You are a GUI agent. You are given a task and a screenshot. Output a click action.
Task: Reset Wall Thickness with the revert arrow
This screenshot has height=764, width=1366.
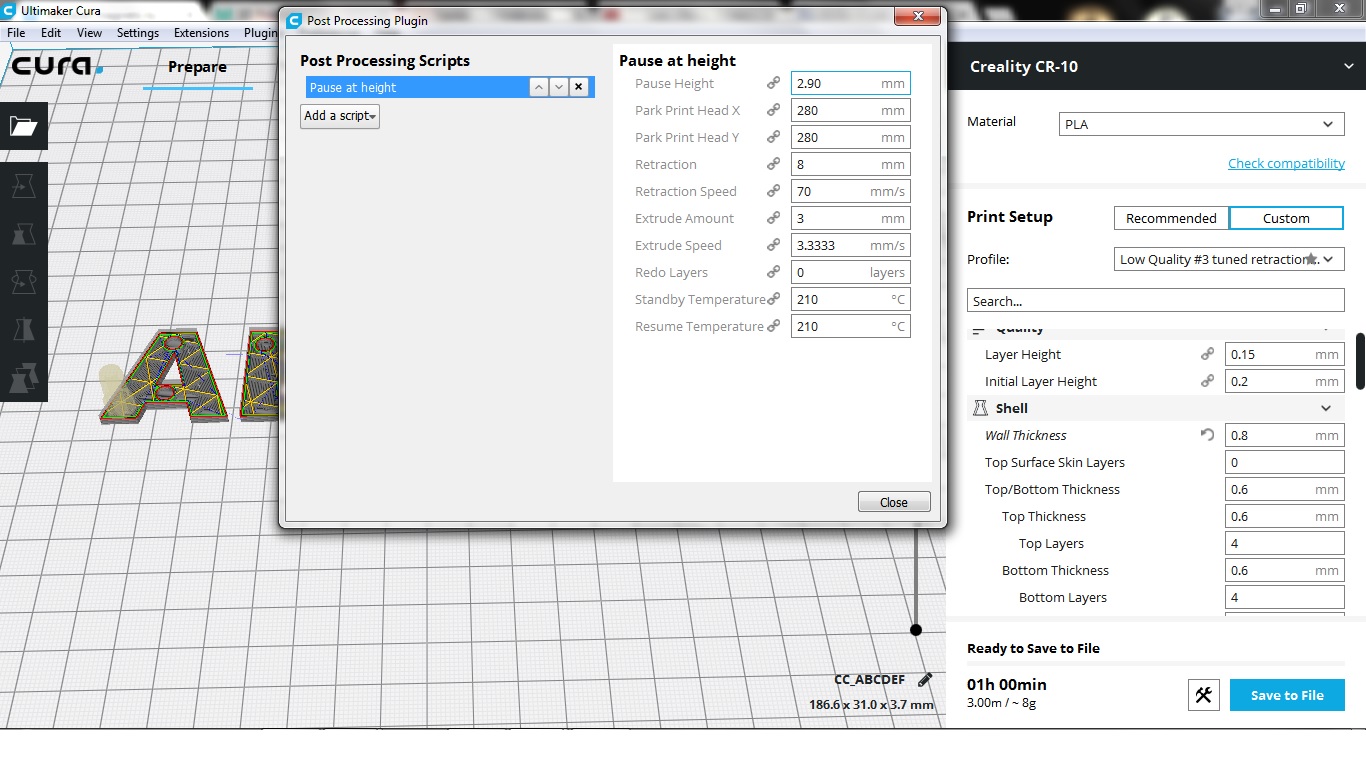click(x=1208, y=435)
